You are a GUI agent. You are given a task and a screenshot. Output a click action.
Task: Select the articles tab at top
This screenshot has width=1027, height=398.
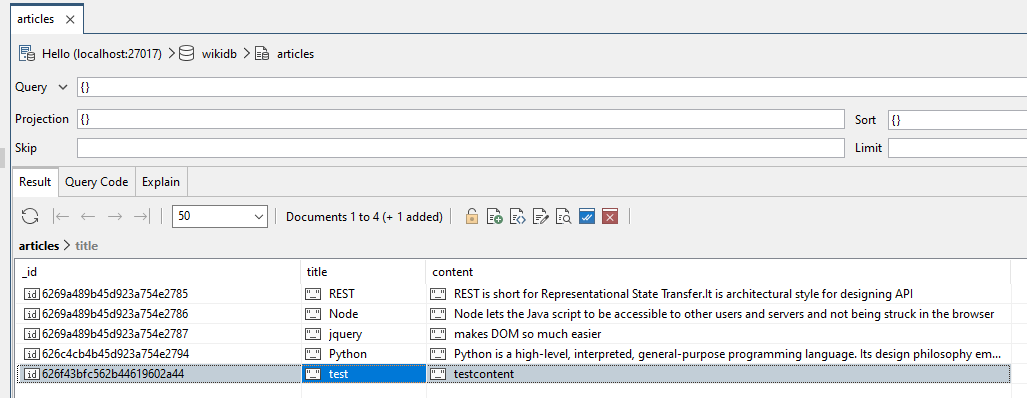click(35, 19)
